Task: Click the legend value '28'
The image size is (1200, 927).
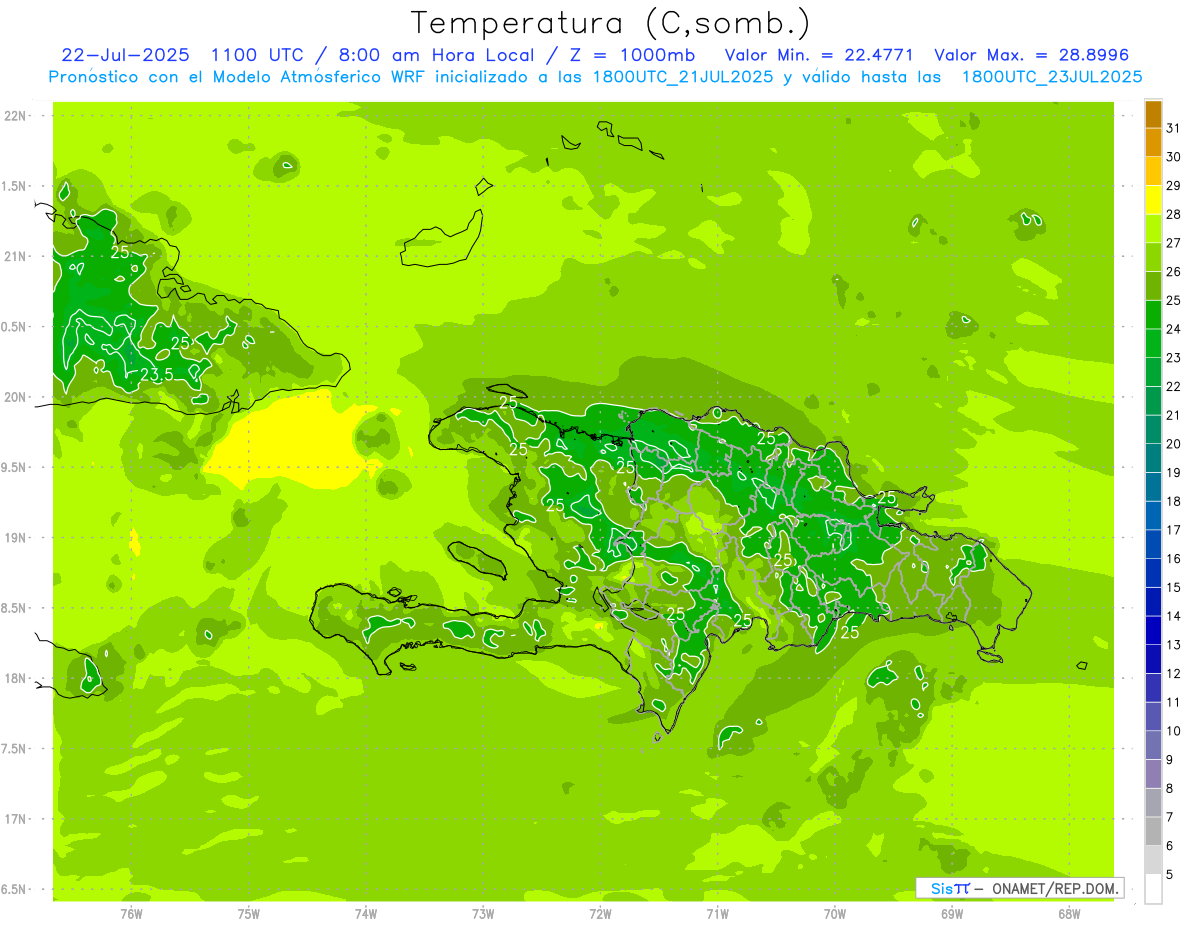Action: (x=1173, y=214)
